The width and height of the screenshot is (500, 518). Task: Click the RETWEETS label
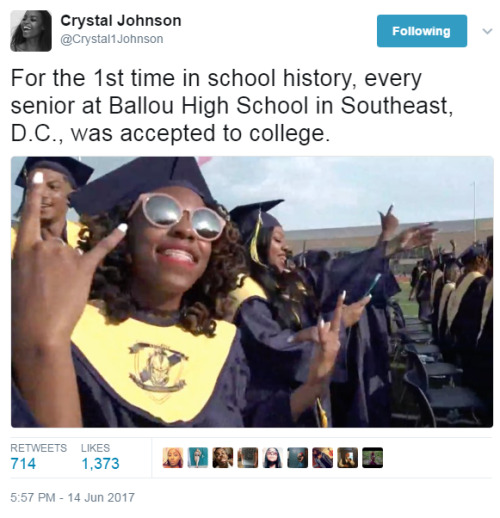38,448
